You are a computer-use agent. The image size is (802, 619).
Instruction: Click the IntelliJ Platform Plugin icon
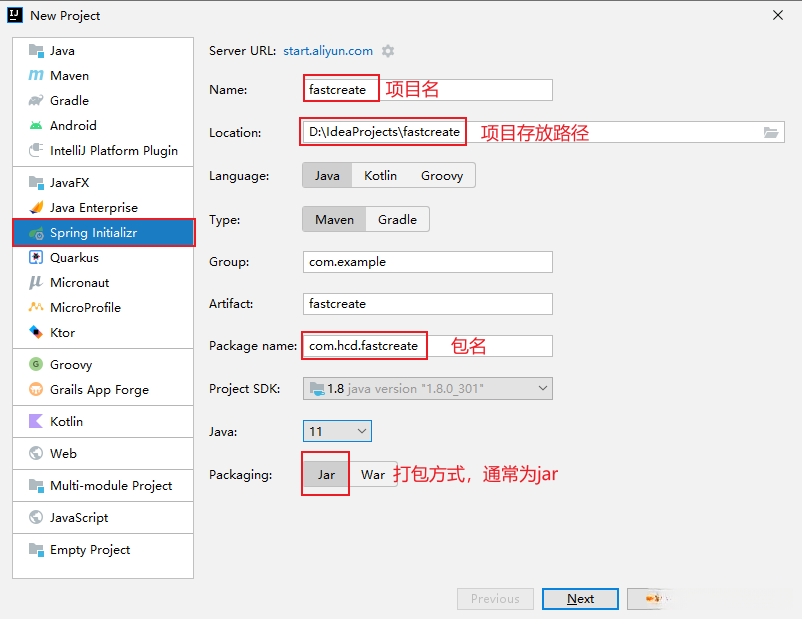coord(36,150)
